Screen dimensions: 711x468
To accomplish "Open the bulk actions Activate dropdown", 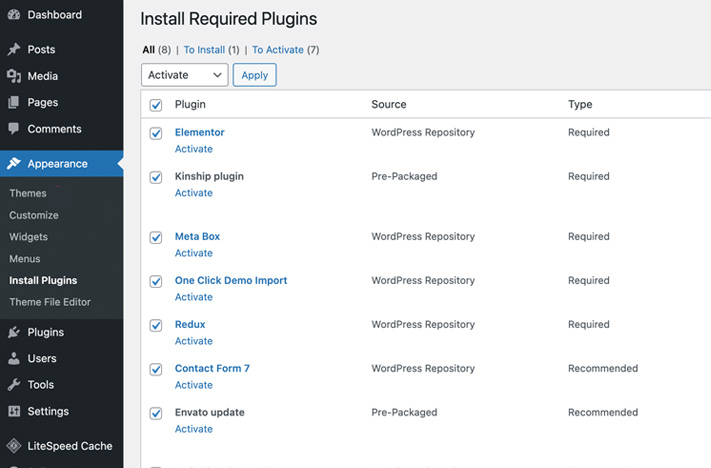I will [185, 75].
